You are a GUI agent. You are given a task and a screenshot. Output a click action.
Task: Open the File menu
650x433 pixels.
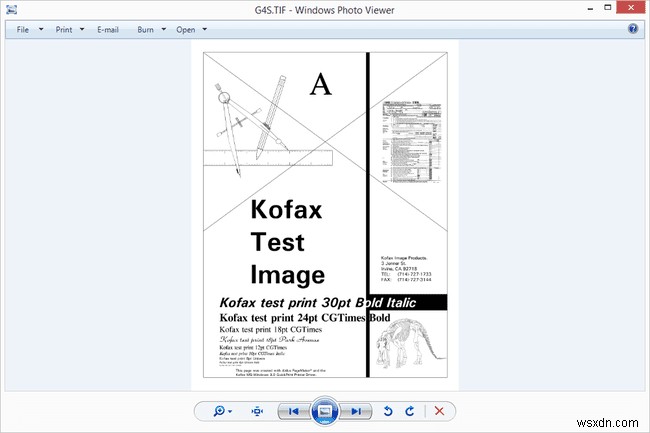point(23,30)
